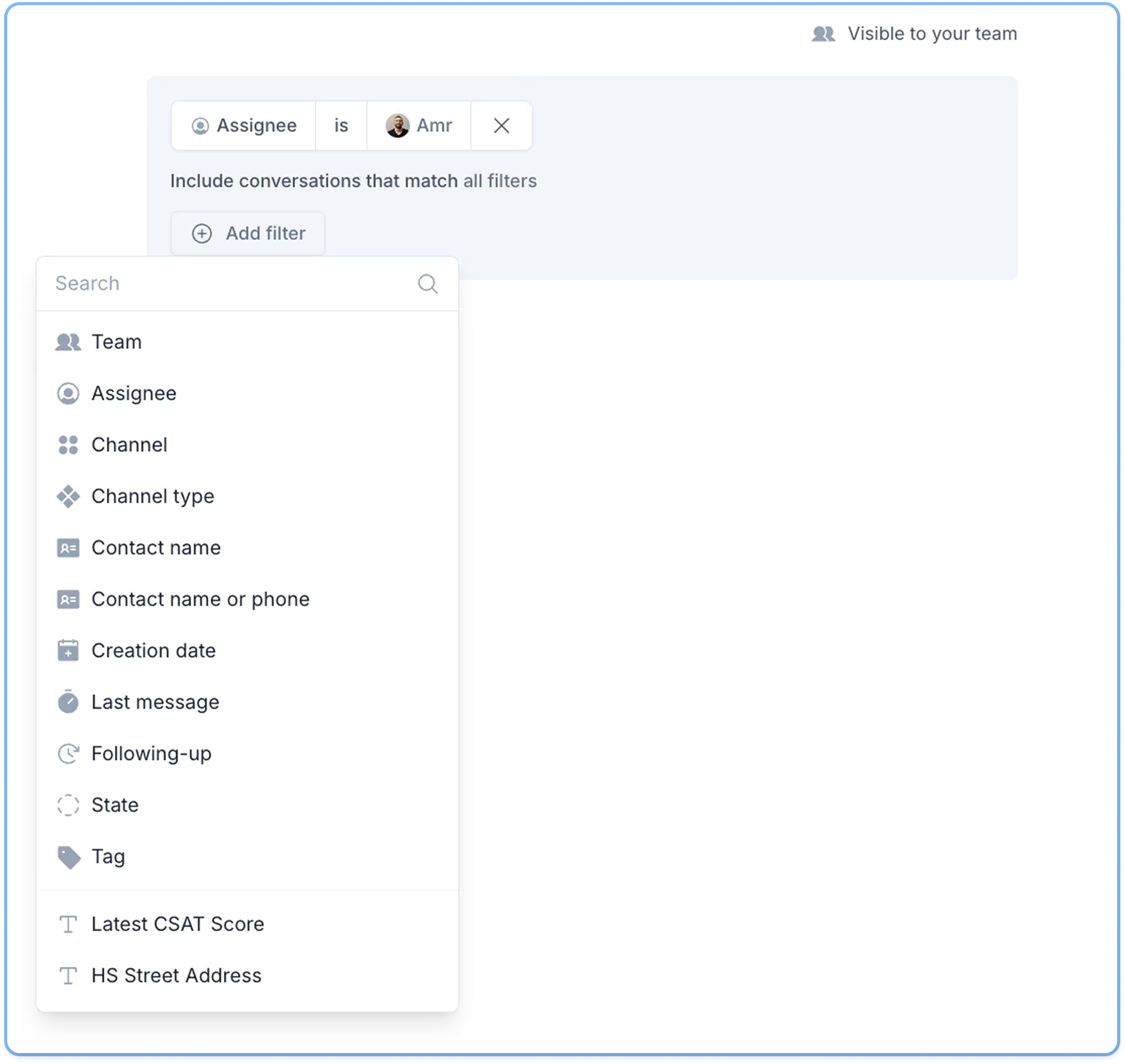Click the Last message stopwatch icon

pyautogui.click(x=68, y=702)
